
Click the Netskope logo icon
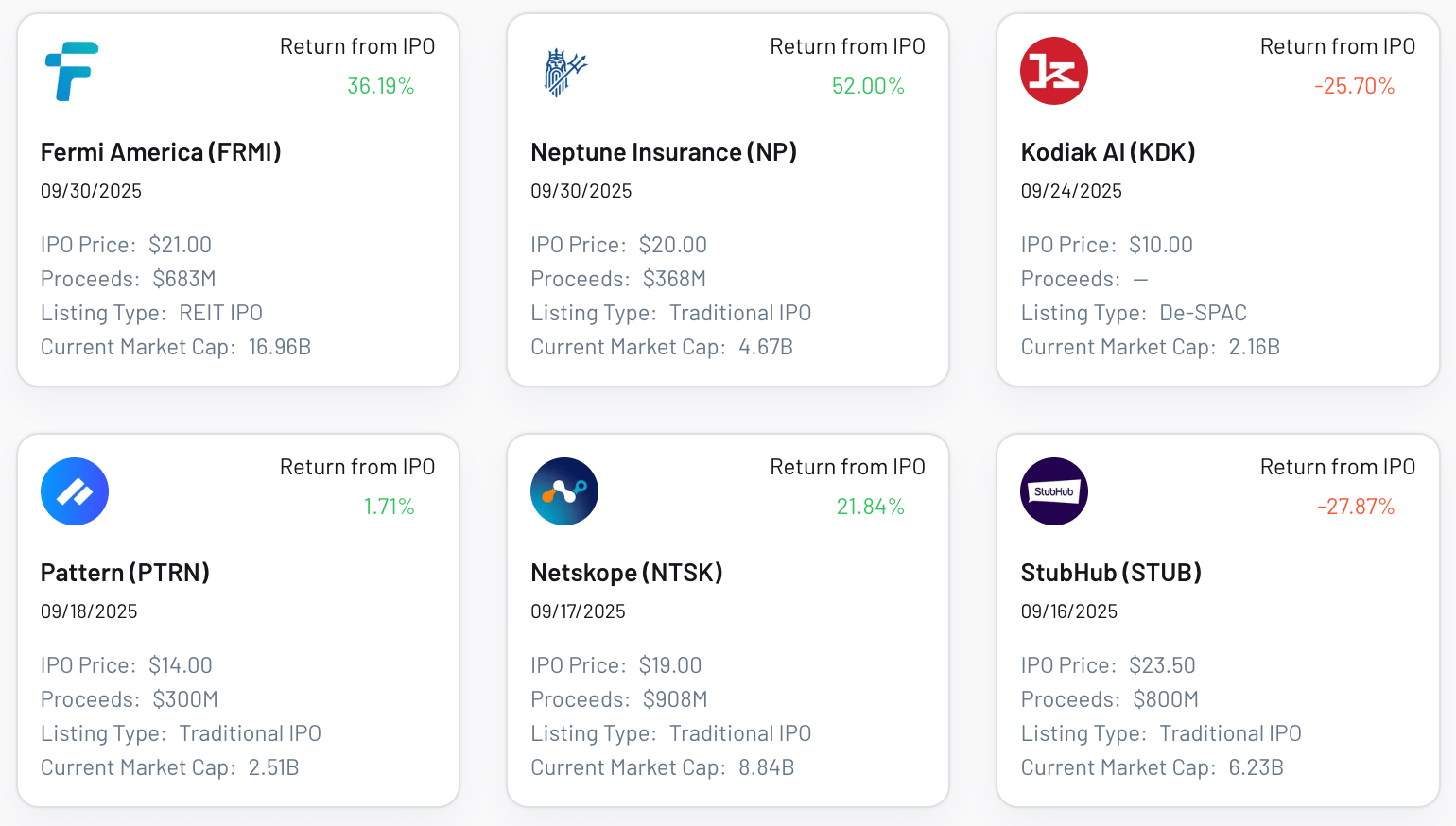(x=564, y=491)
